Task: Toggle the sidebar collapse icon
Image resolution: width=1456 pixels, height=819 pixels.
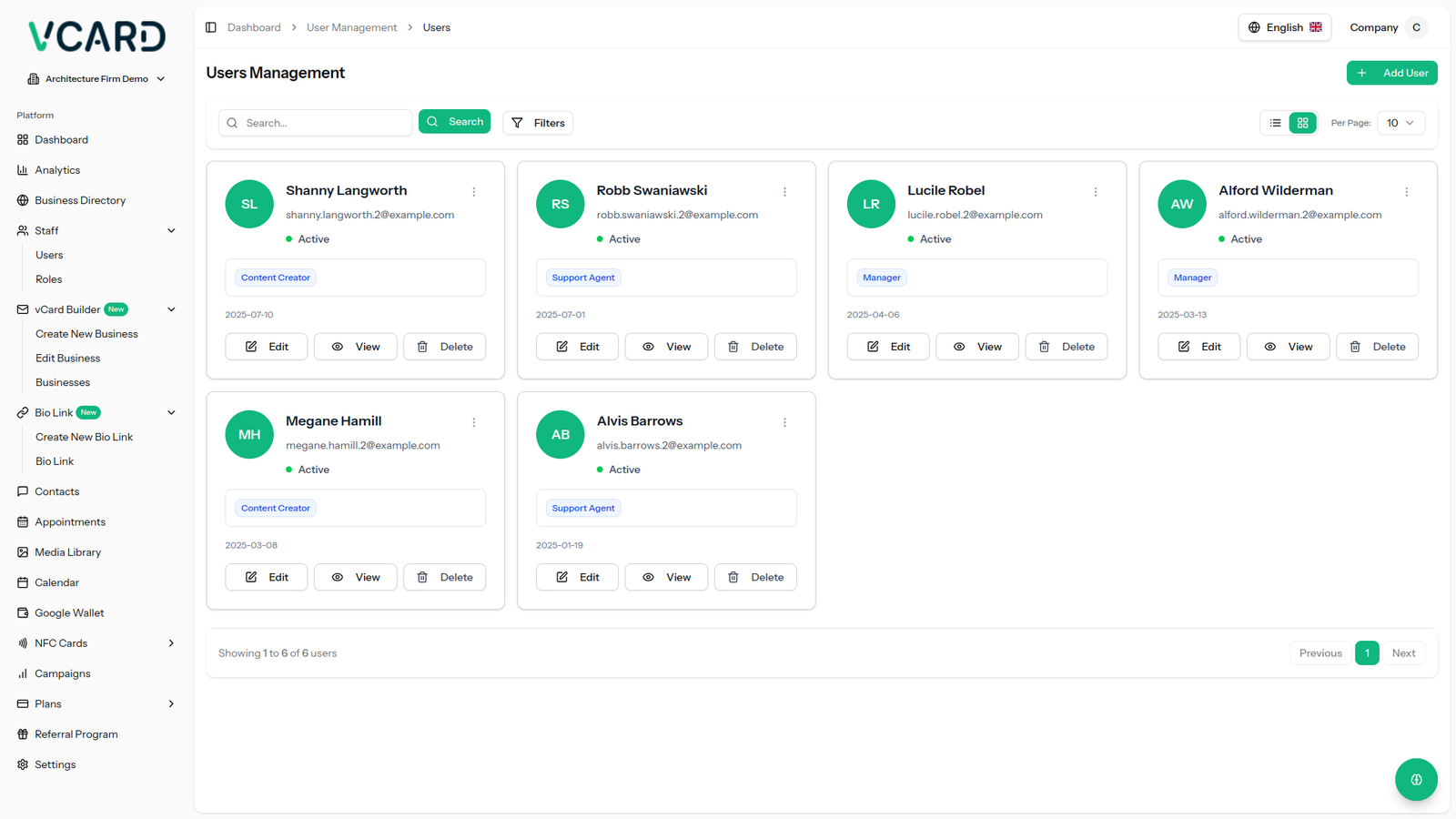Action: coord(211,27)
